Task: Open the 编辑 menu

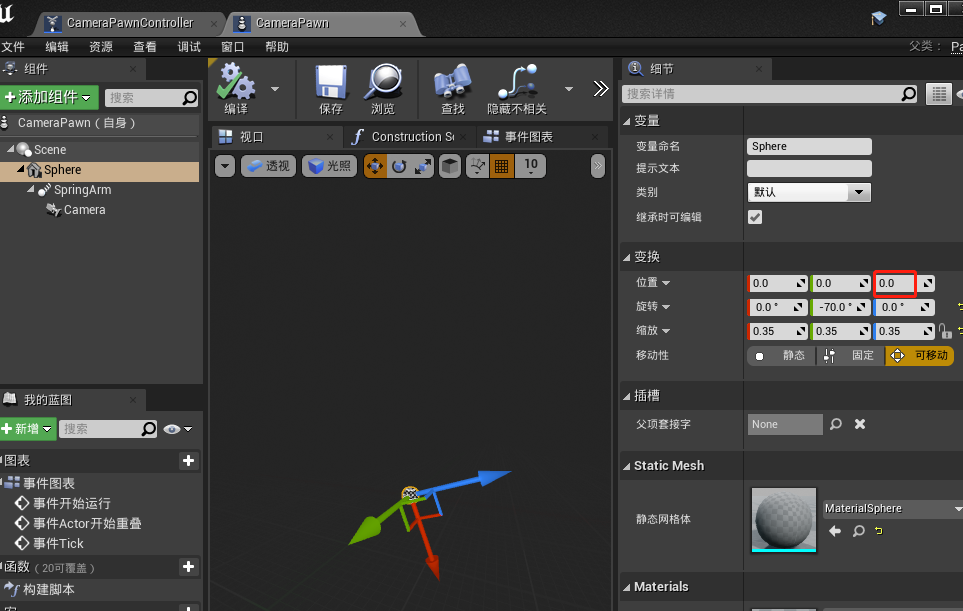Action: point(57,47)
